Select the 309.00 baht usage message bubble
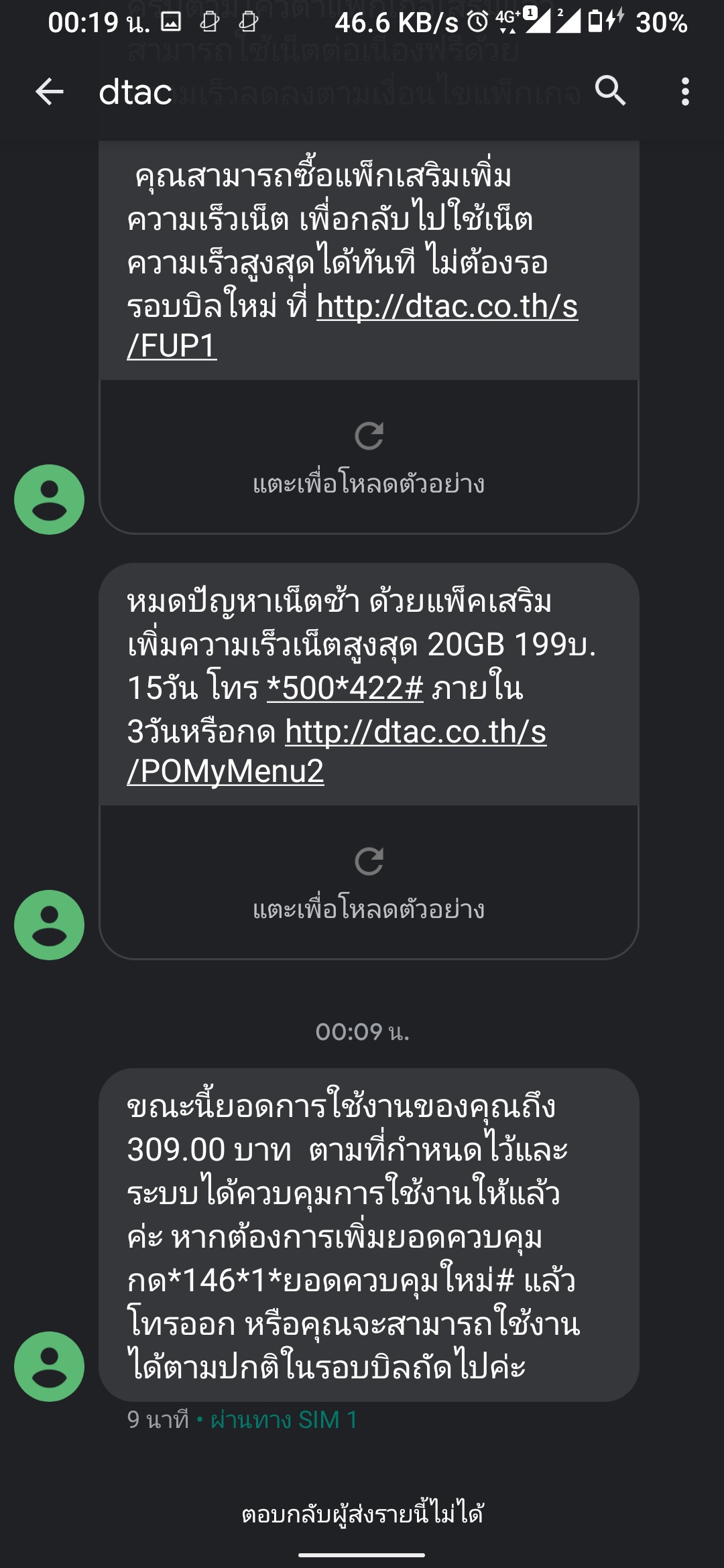 369,1236
